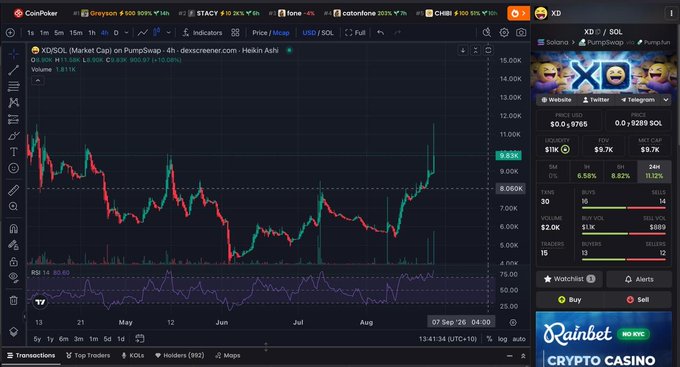Select the brush drawing tool
The width and height of the screenshot is (680, 367).
pos(13,136)
